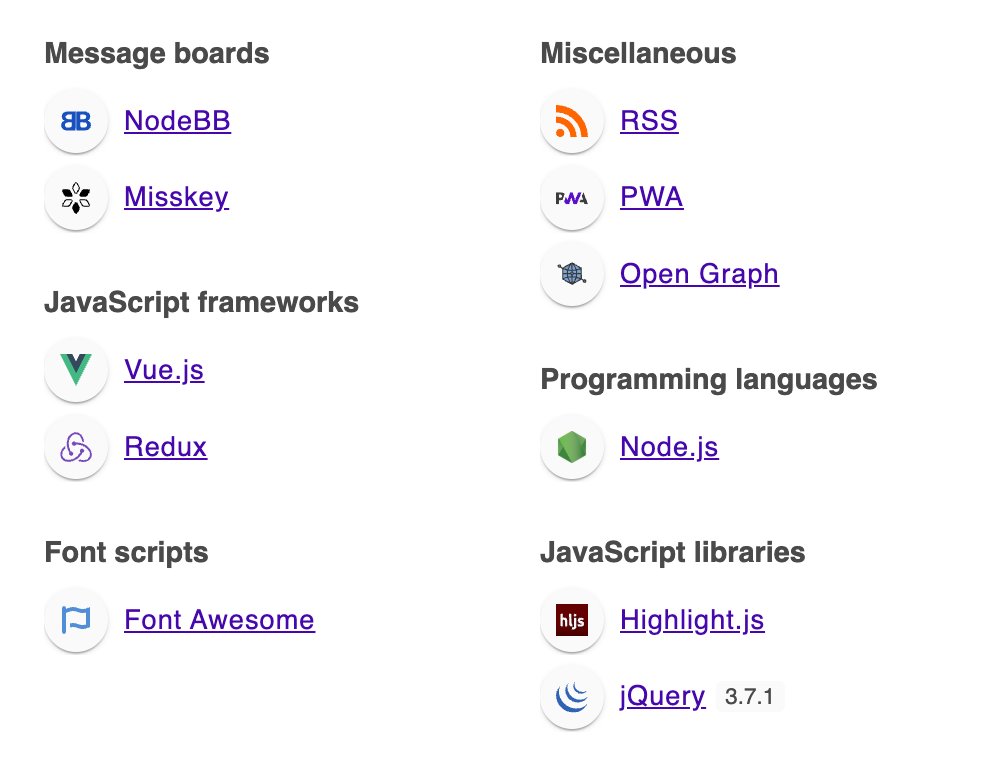
Task: Click the jQuery logo icon
Action: pos(572,697)
